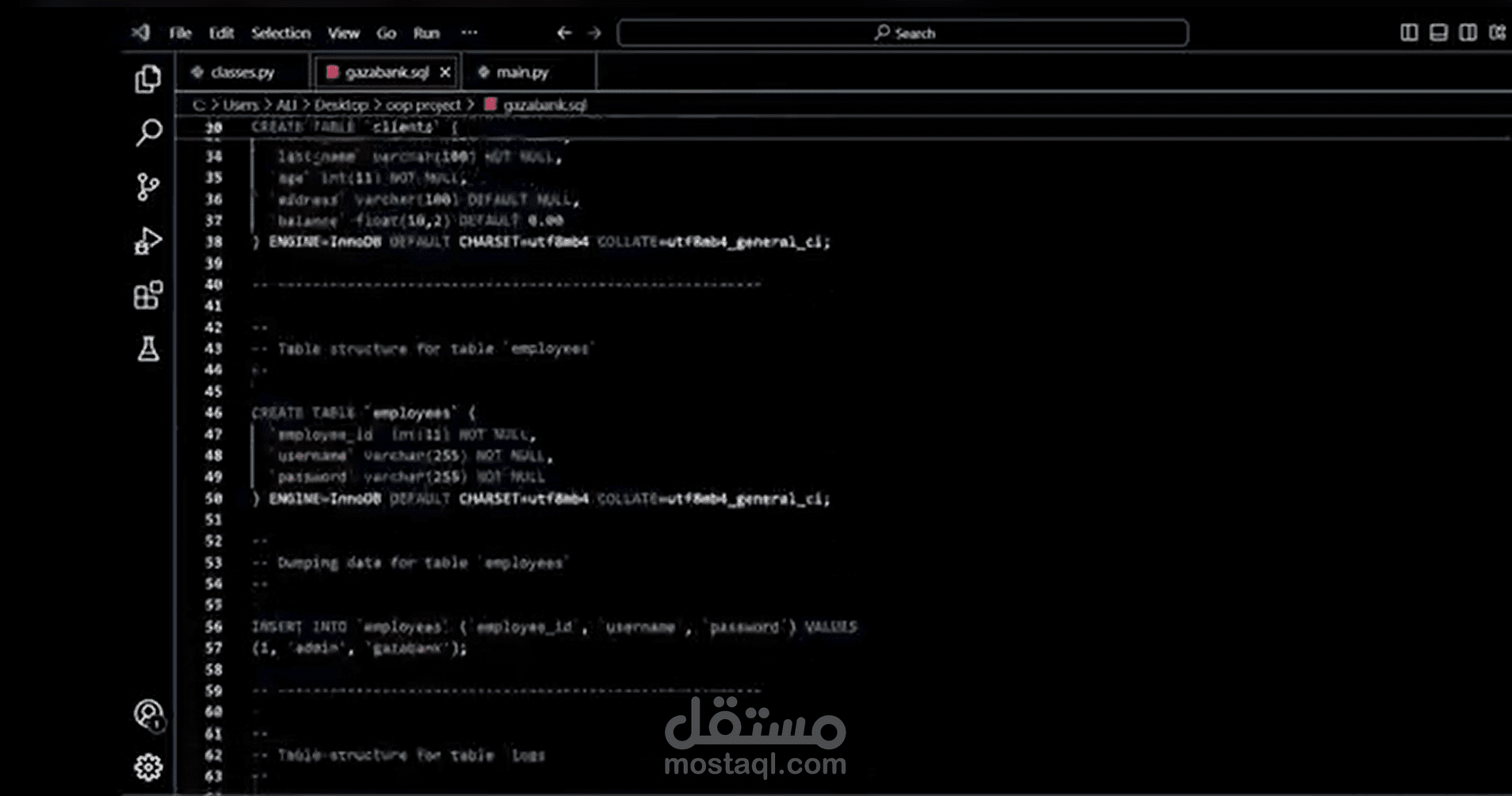The image size is (1512, 796).
Task: Open the Search view in activity bar
Action: click(148, 132)
